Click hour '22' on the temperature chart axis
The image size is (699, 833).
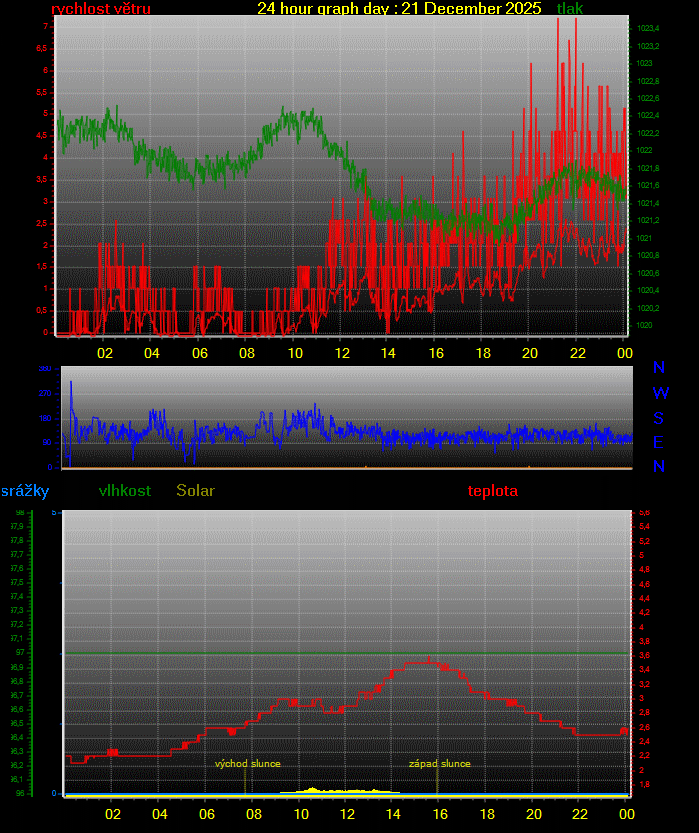(x=580, y=813)
